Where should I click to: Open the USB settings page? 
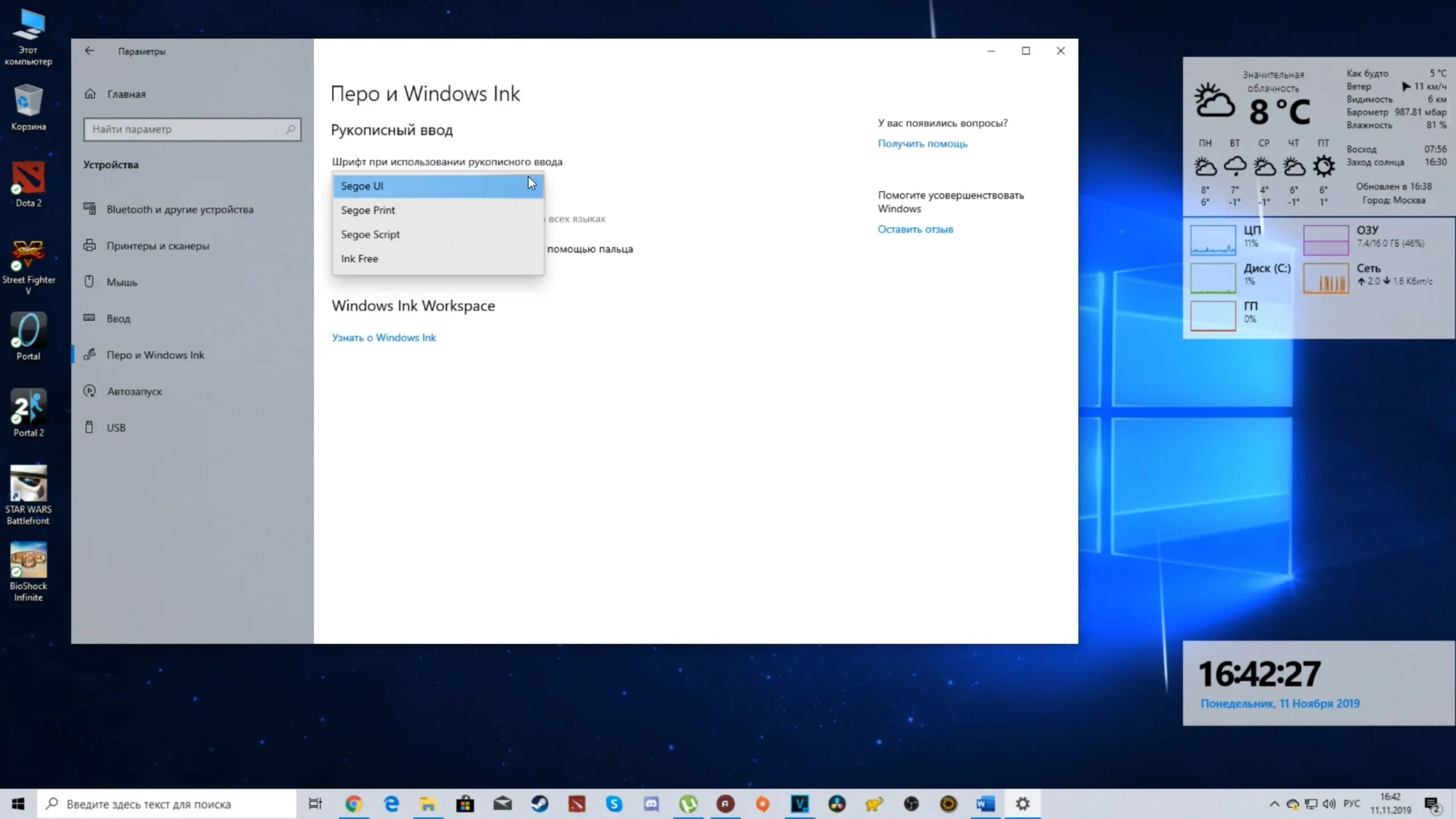coord(116,428)
